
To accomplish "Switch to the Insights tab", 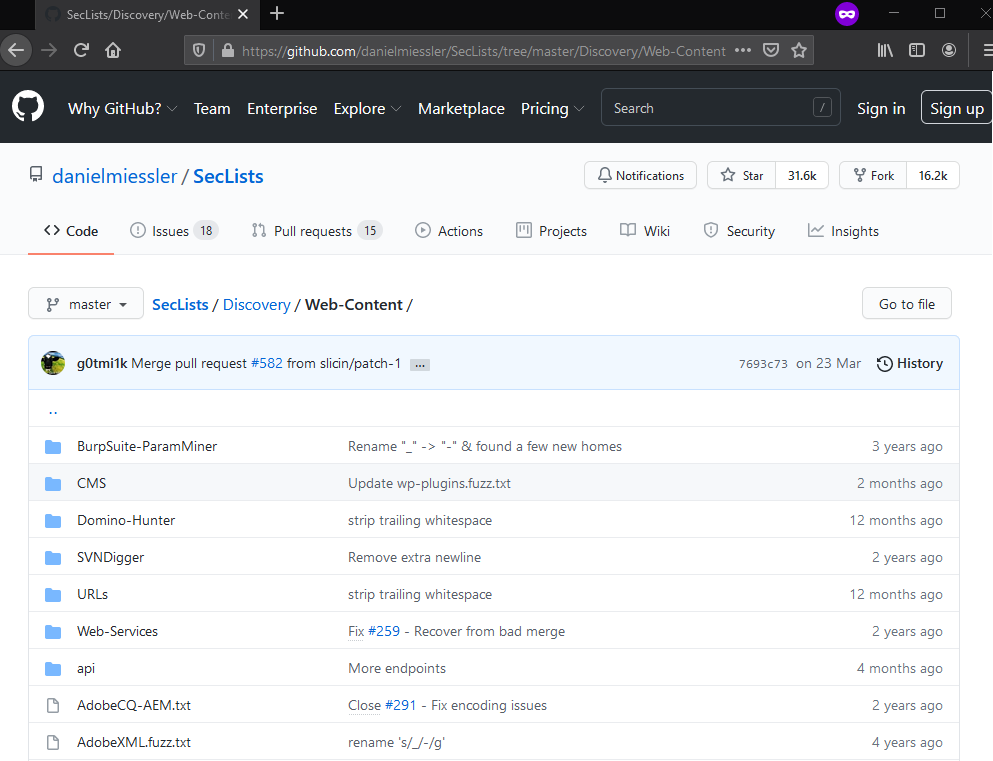I will tap(844, 231).
